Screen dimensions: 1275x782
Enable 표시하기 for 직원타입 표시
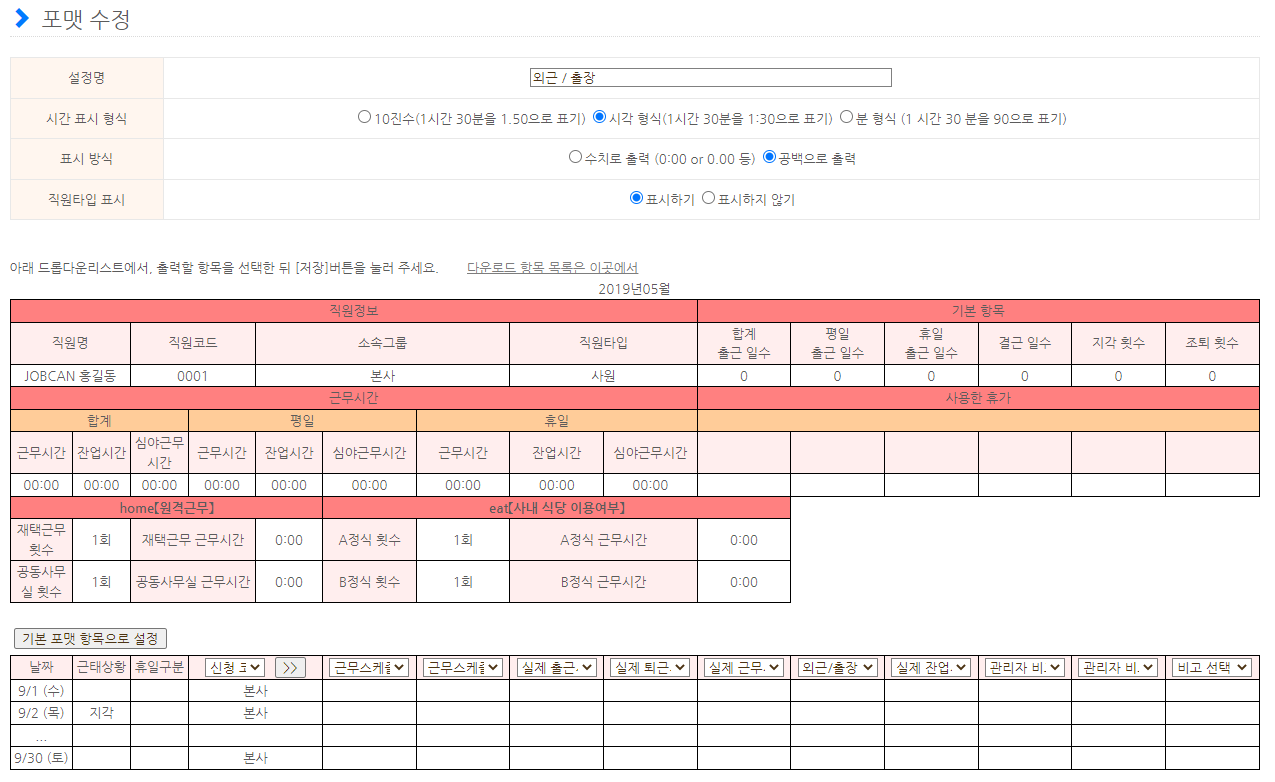coord(636,198)
